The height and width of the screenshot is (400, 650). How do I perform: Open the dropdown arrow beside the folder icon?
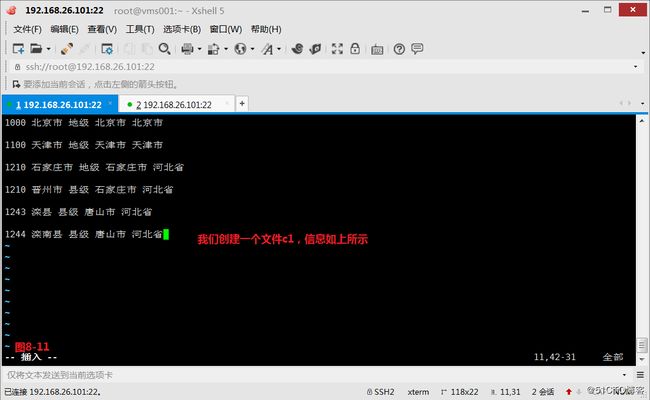point(49,49)
